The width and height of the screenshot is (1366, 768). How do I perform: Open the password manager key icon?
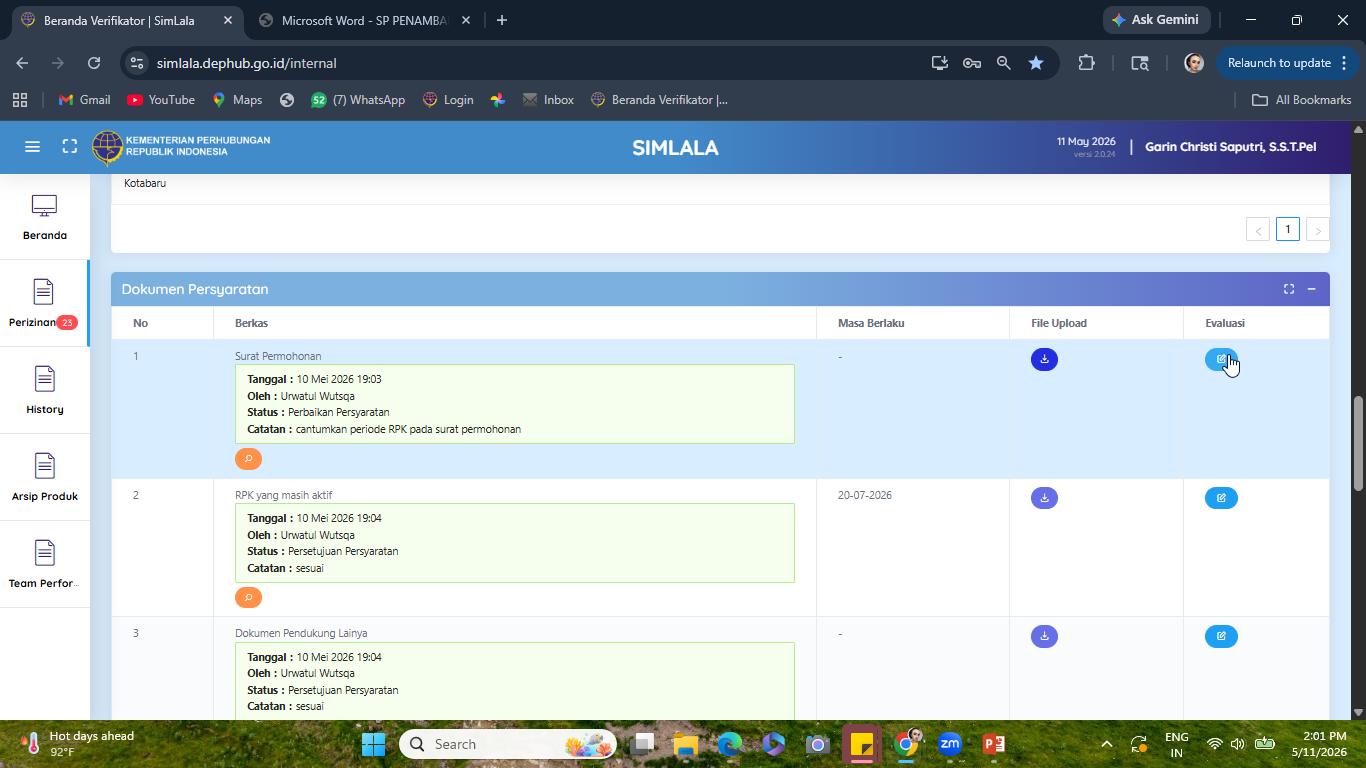(x=972, y=63)
